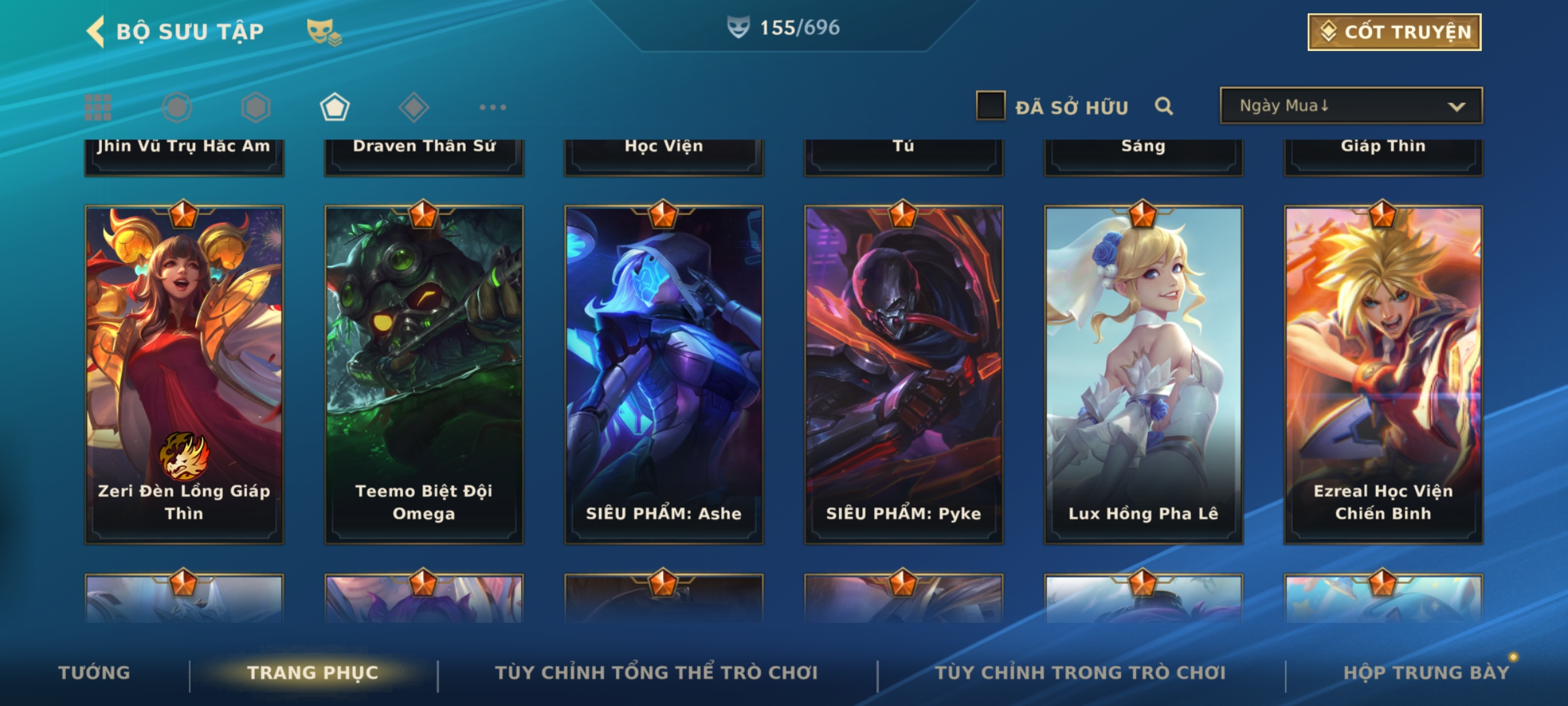Select the all-skins grid filter icon
The image size is (1568, 706).
[98, 107]
